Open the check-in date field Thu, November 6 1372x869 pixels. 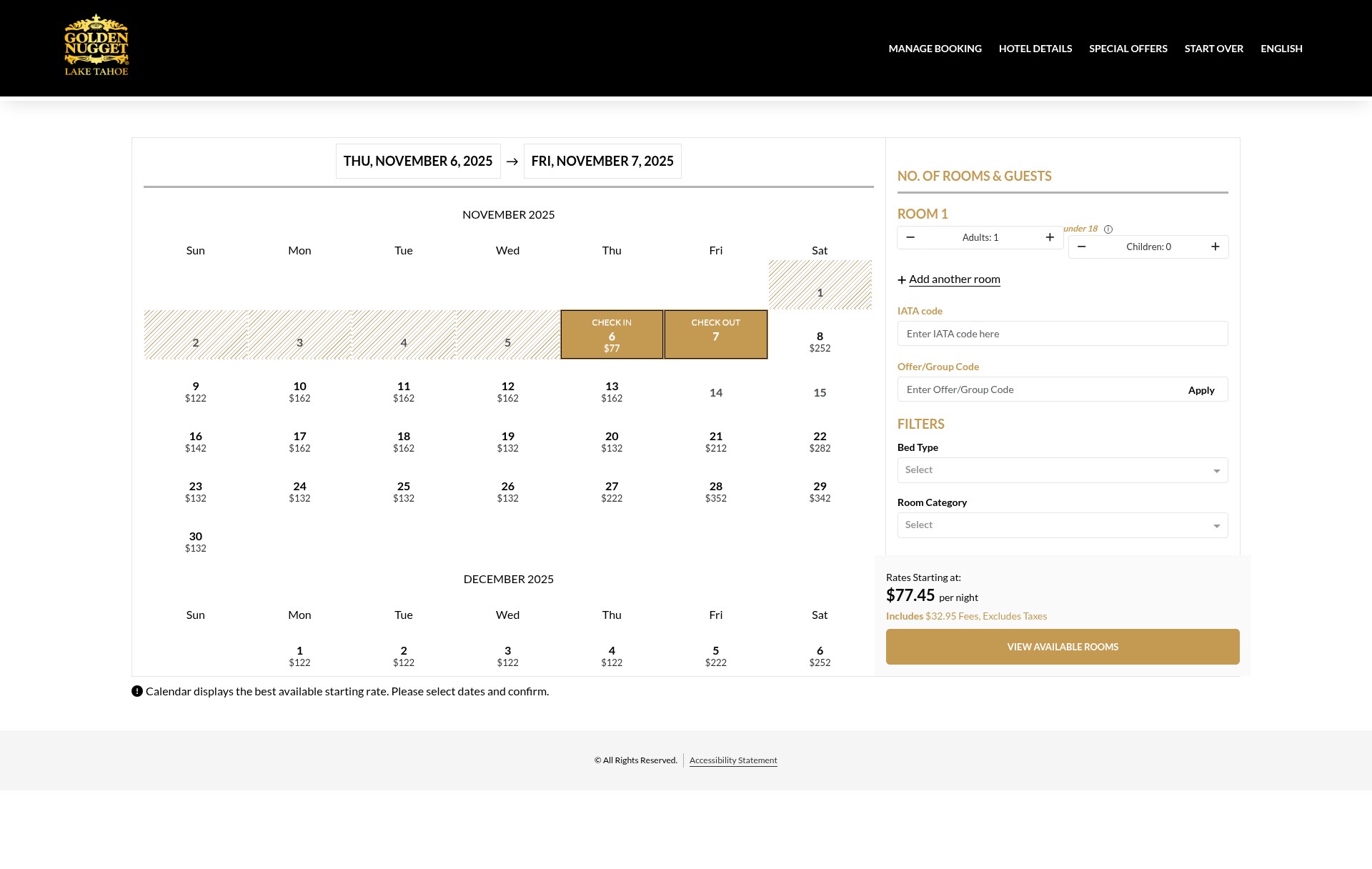click(418, 162)
